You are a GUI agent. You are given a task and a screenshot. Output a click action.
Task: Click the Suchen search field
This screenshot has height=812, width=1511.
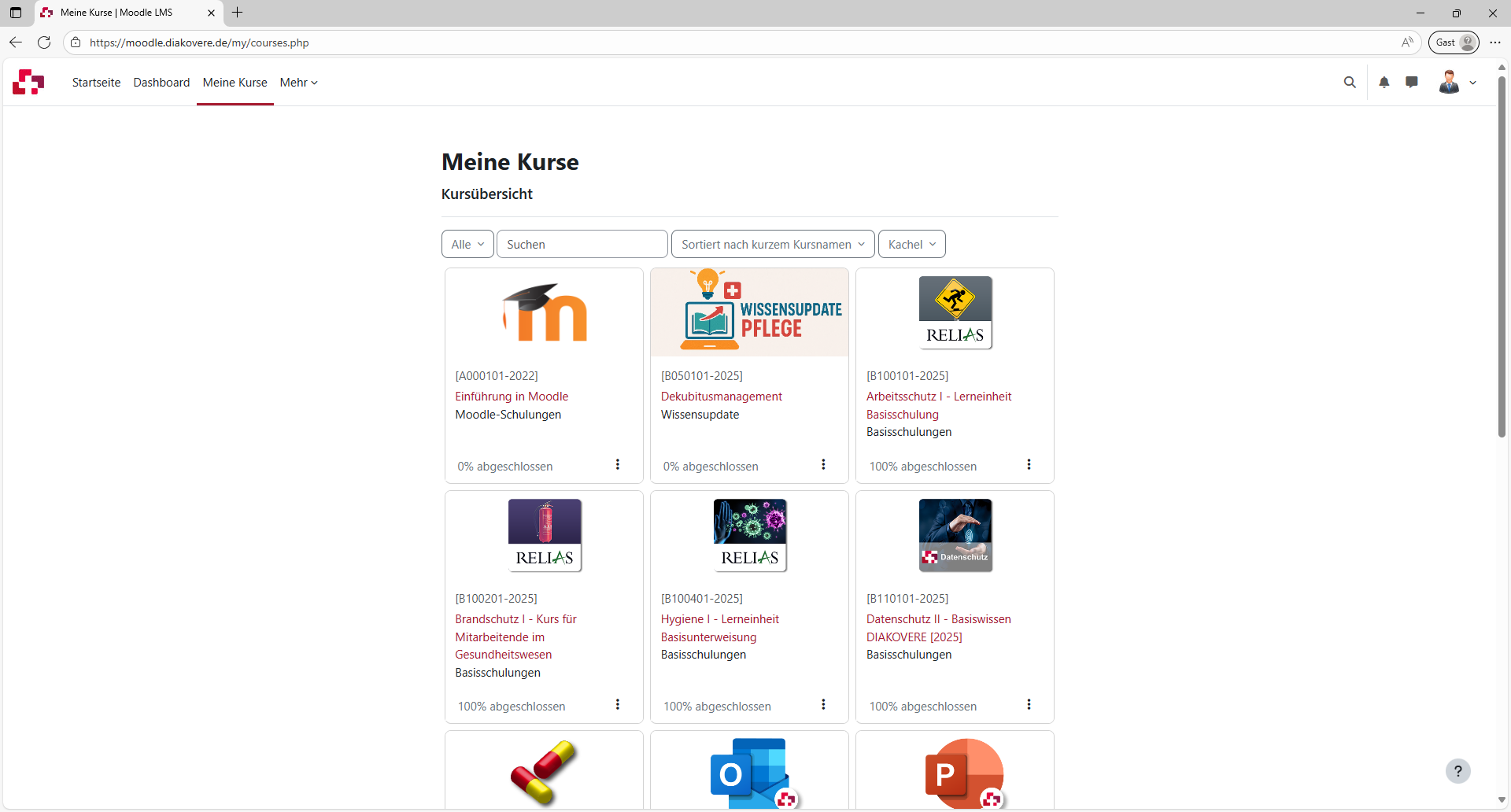(582, 245)
